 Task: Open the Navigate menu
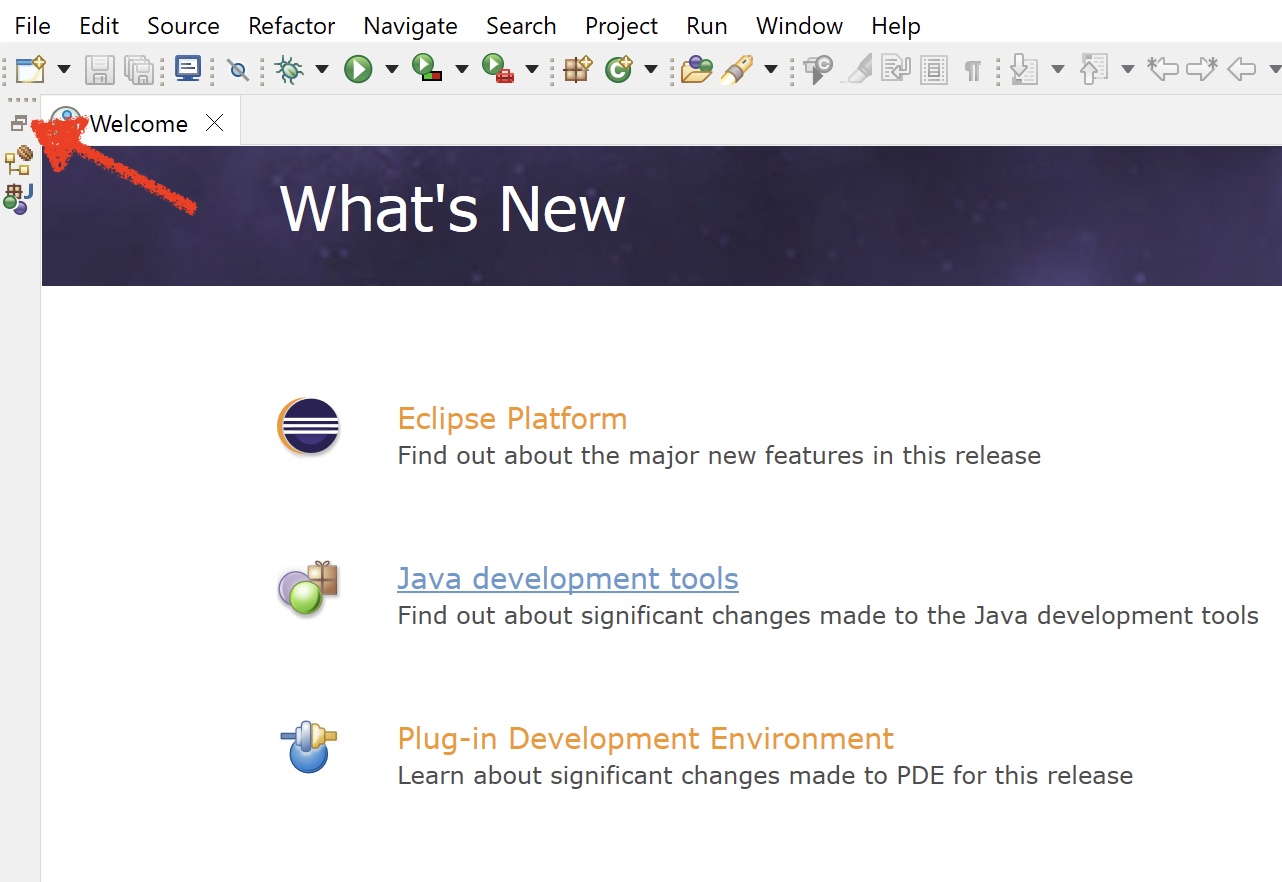click(x=410, y=26)
